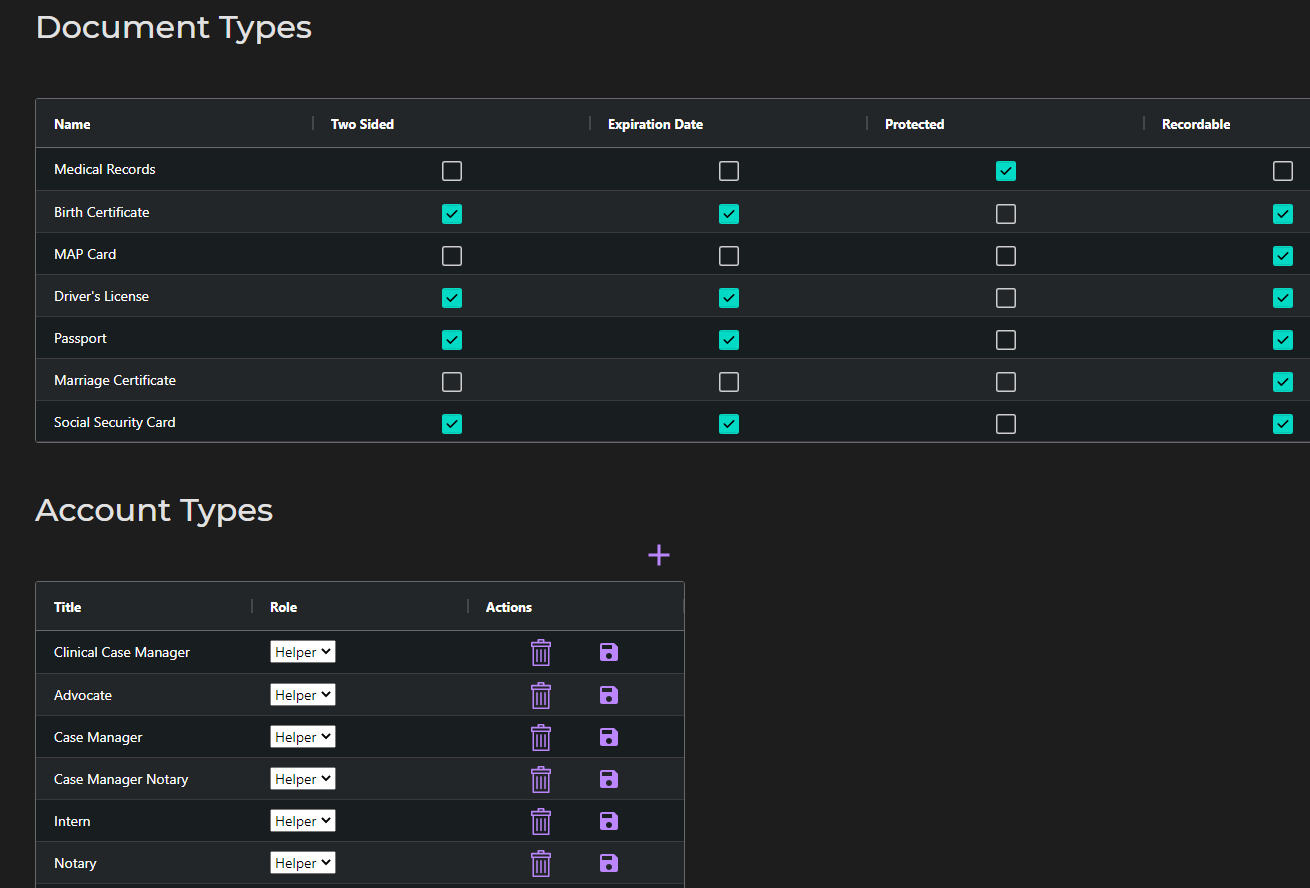Delete the Notary account type
The width and height of the screenshot is (1310, 888).
[541, 863]
